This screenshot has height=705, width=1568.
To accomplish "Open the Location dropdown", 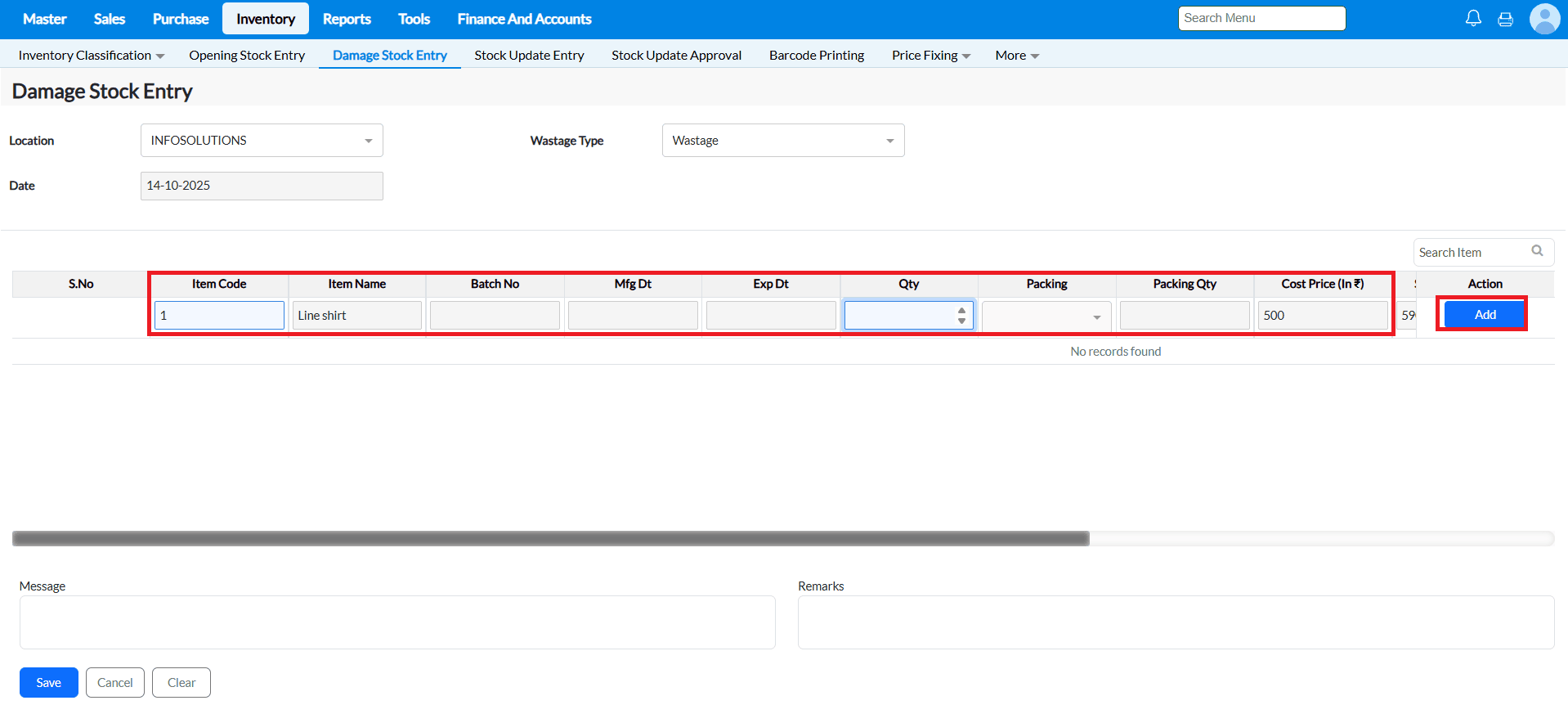I will 262,141.
